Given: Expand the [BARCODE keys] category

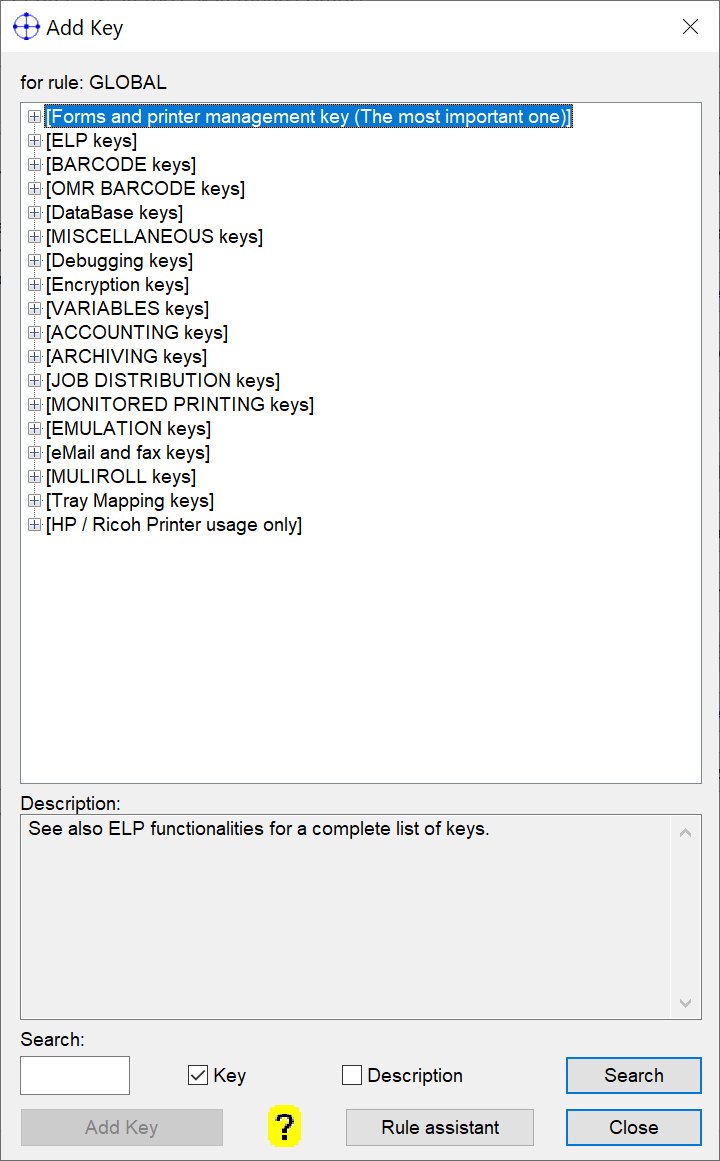Looking at the screenshot, I should [34, 165].
